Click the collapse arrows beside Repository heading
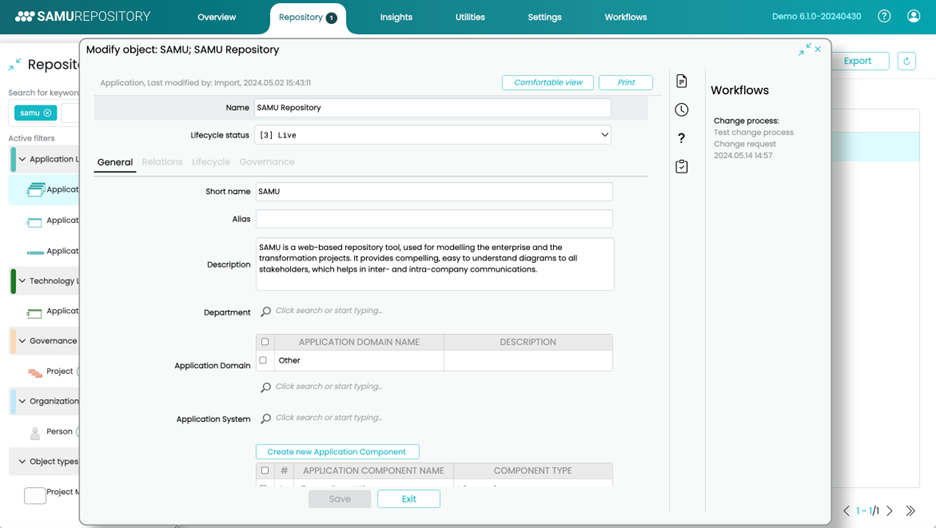The image size is (936, 528). click(15, 64)
